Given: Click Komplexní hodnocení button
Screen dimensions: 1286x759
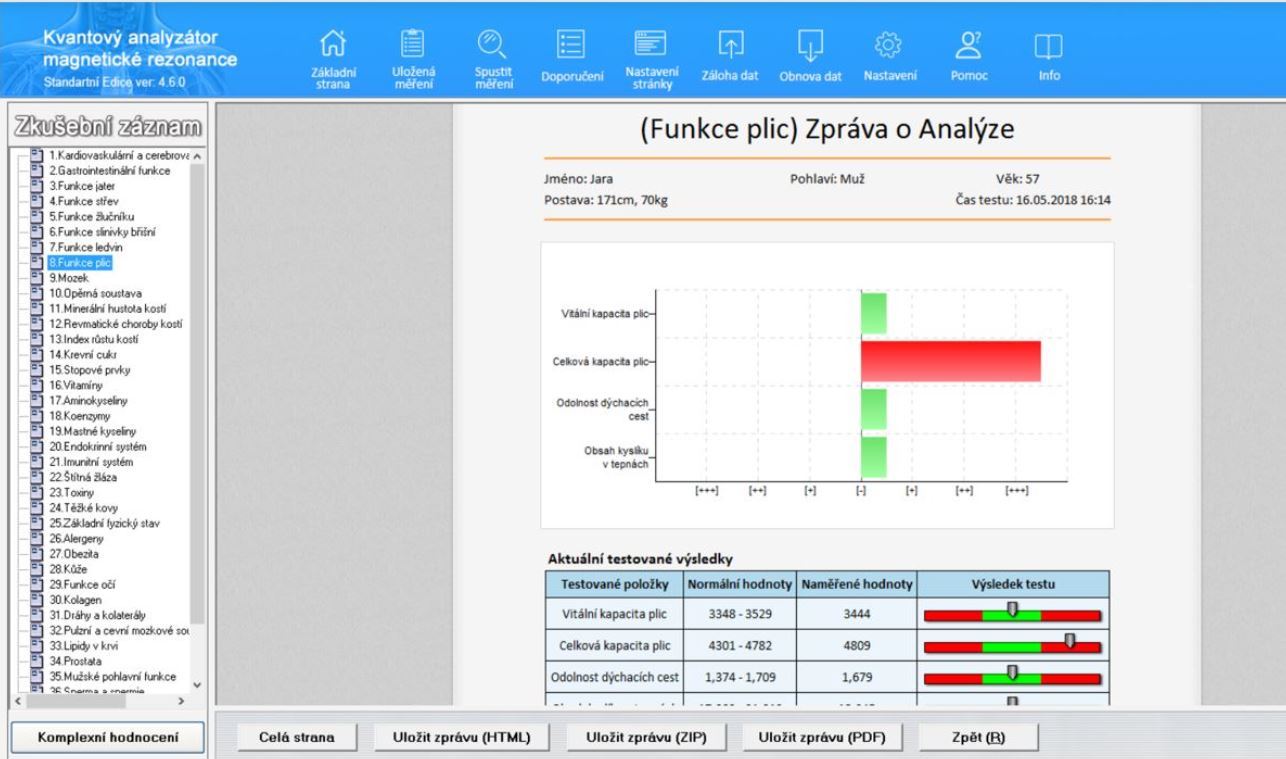Looking at the screenshot, I should point(108,738).
